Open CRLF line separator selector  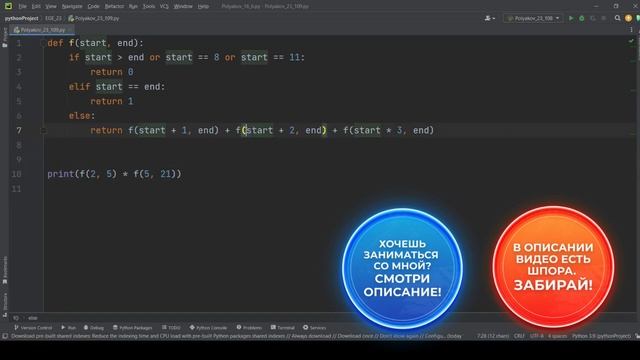(519, 336)
